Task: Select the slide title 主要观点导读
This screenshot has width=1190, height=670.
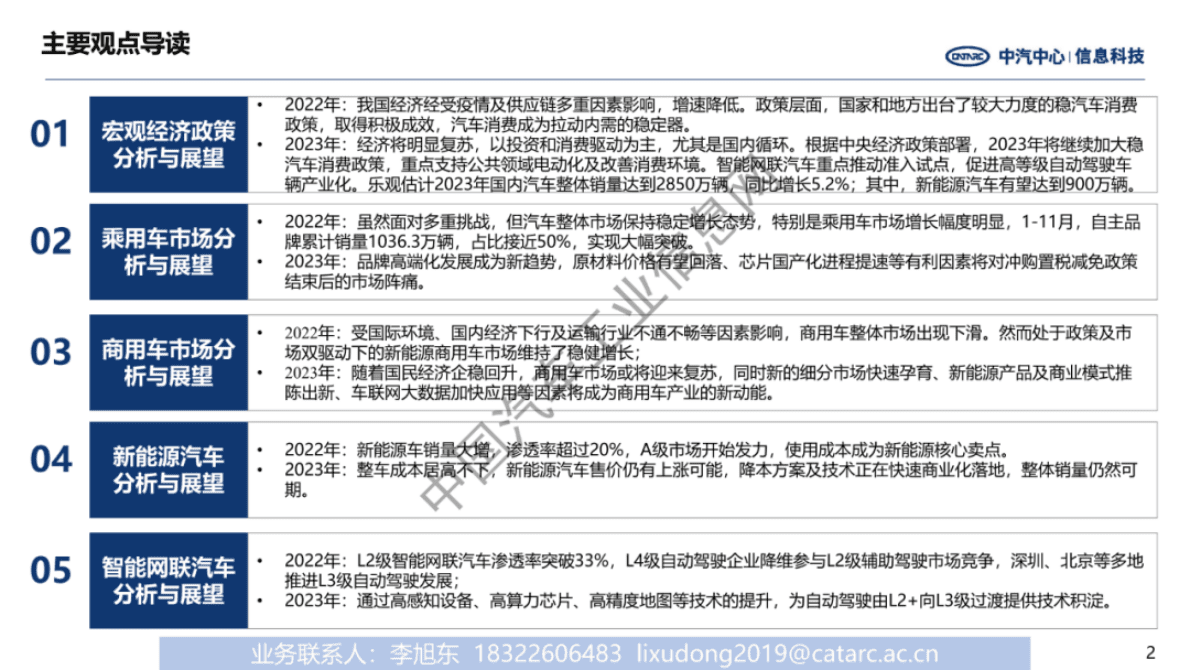Action: click(x=116, y=43)
